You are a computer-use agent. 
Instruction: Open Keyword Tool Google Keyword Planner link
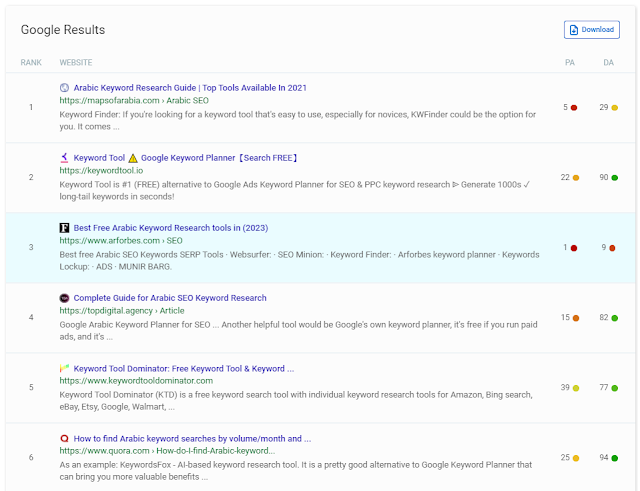tap(185, 158)
